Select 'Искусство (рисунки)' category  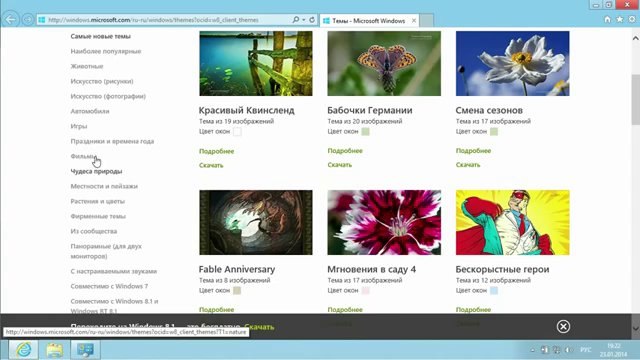pos(102,81)
